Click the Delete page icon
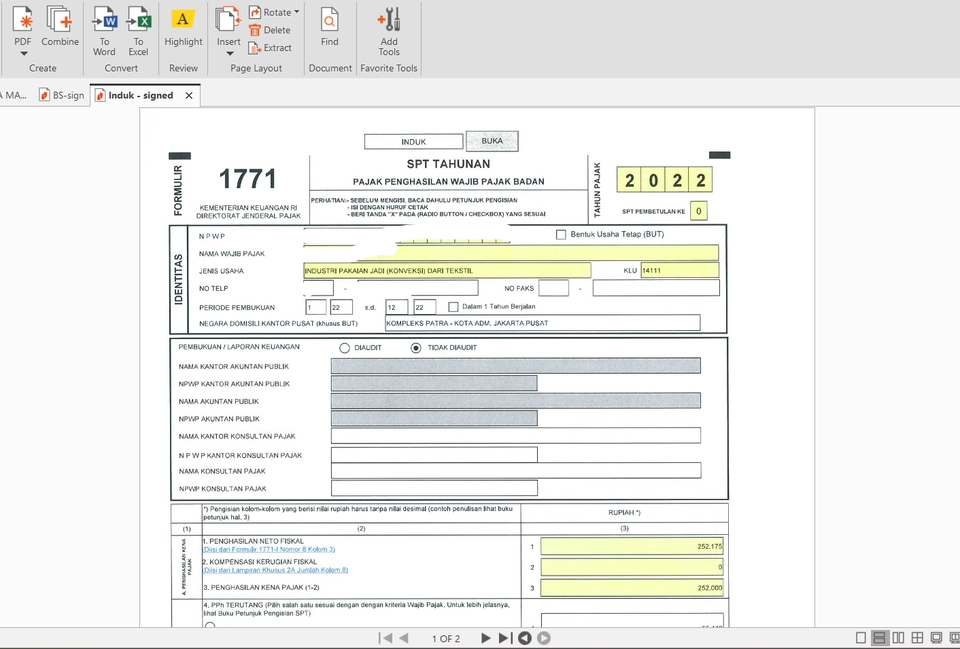The height and width of the screenshot is (649, 960). [255, 30]
